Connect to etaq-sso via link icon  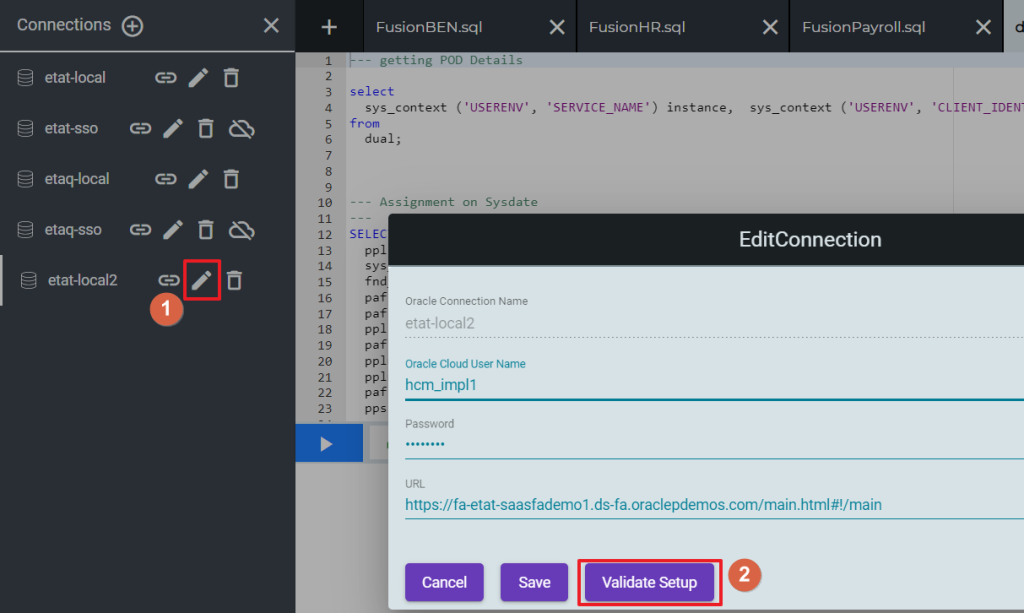140,230
